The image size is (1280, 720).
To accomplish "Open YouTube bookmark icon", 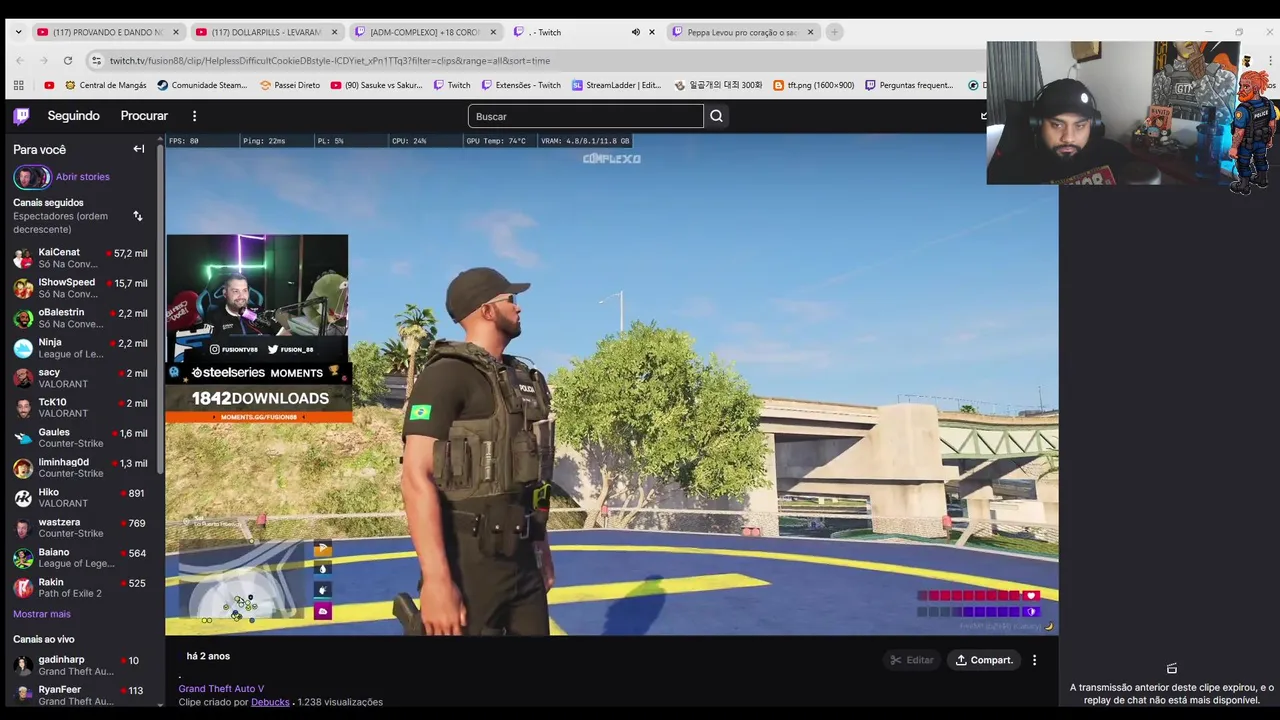I will tap(49, 85).
